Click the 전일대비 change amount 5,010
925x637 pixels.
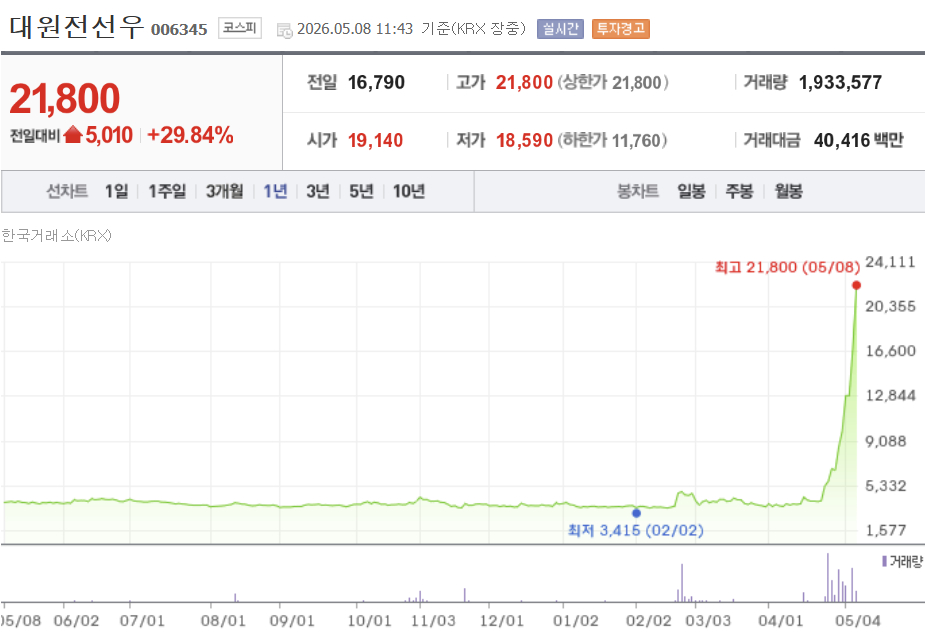[x=109, y=135]
